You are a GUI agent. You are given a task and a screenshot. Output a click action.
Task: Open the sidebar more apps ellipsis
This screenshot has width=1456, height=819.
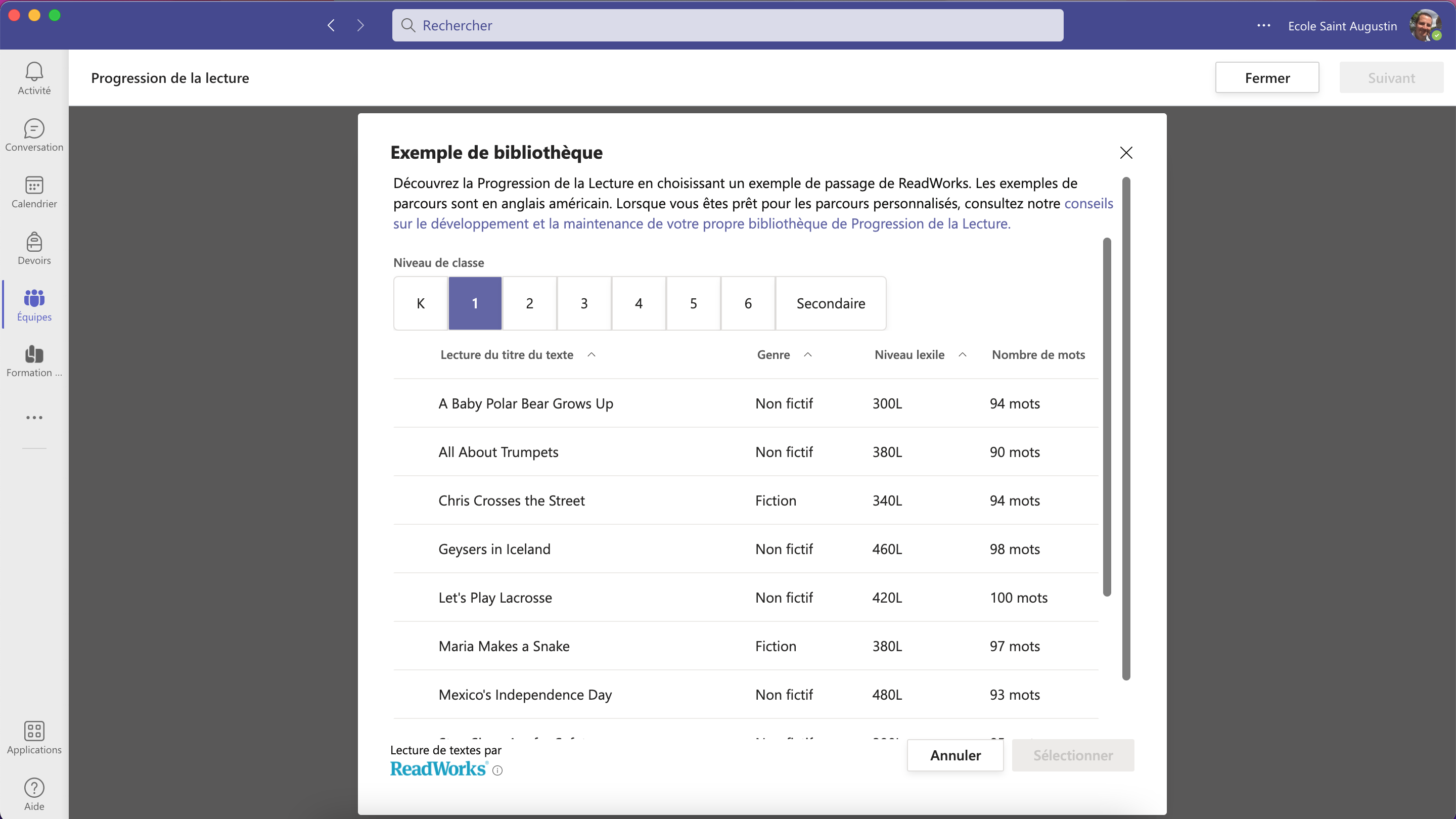pos(34,418)
